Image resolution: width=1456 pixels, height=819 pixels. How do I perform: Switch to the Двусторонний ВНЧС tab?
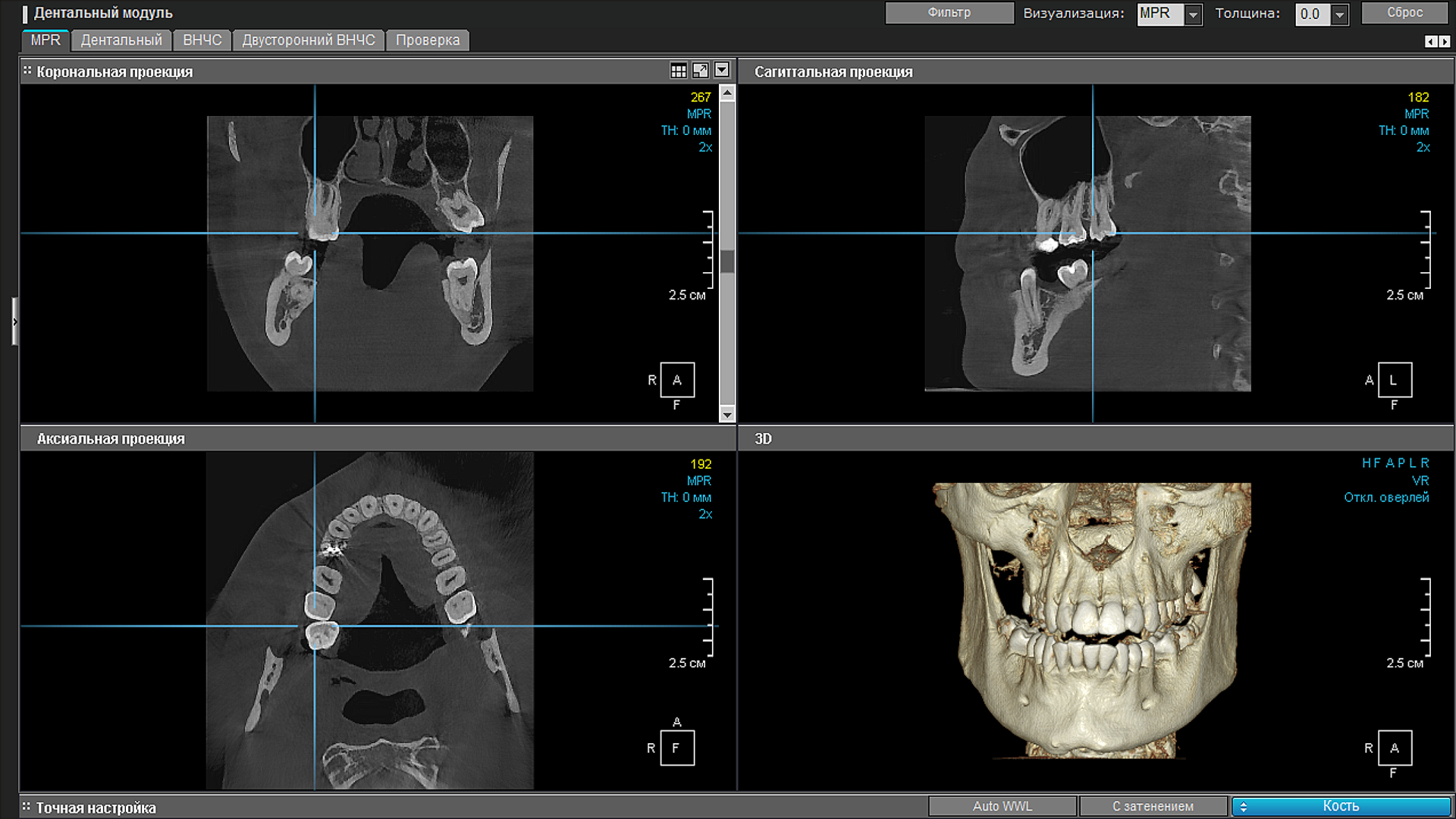[x=309, y=40]
